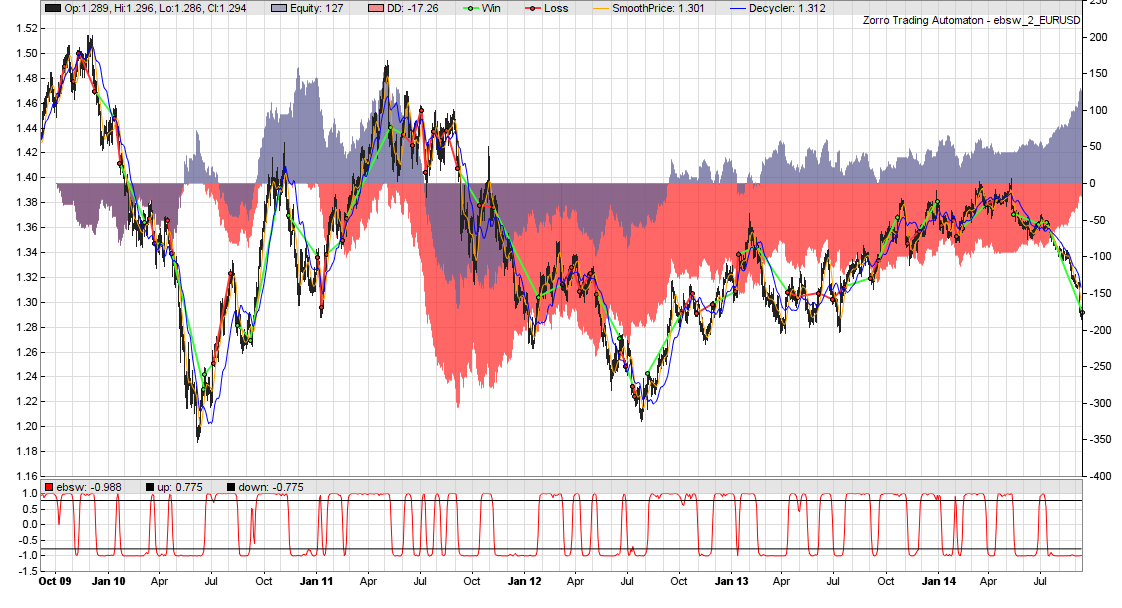
Task: Click the 'Equity: 127' legend label
Action: click(x=316, y=9)
